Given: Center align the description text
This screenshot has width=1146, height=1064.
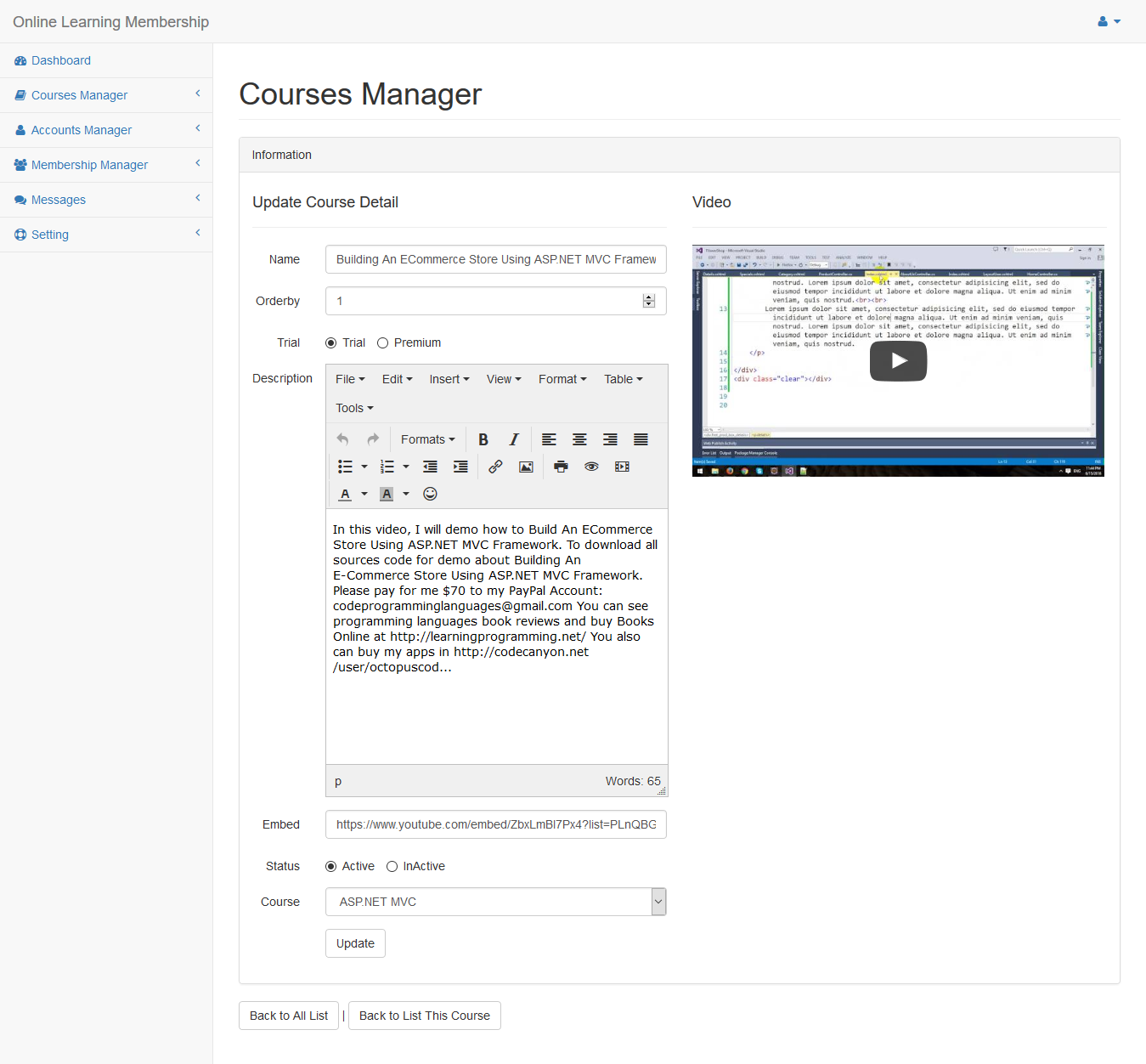Looking at the screenshot, I should (579, 439).
